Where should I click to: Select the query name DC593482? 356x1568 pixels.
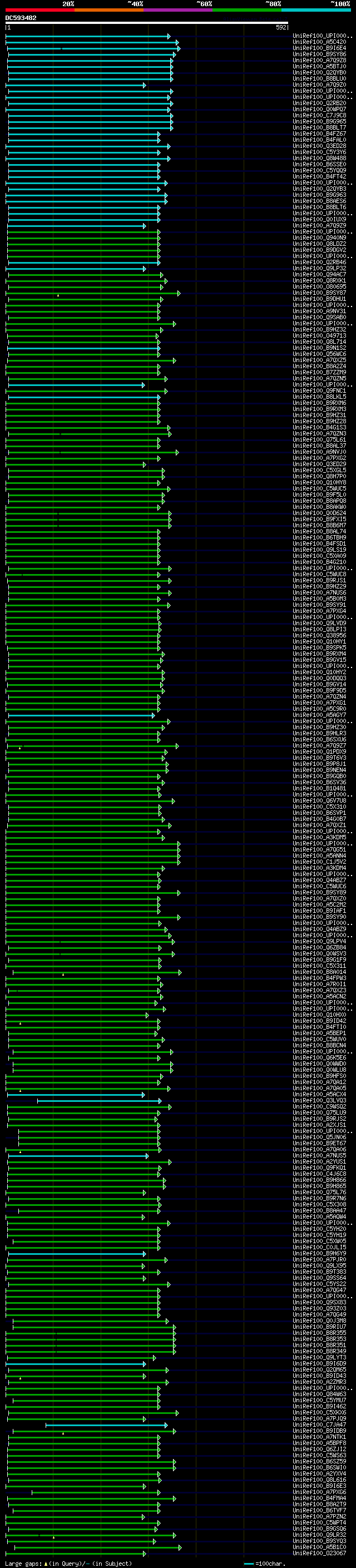21,18
